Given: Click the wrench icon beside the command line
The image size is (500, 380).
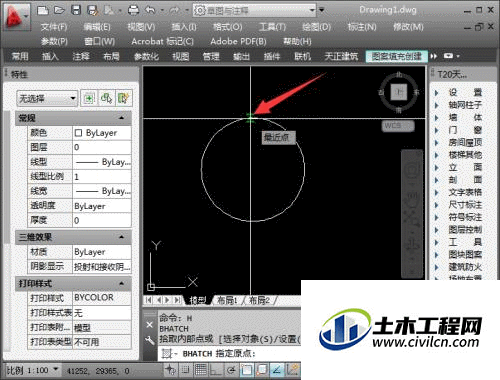Looking at the screenshot, I should tap(150, 340).
